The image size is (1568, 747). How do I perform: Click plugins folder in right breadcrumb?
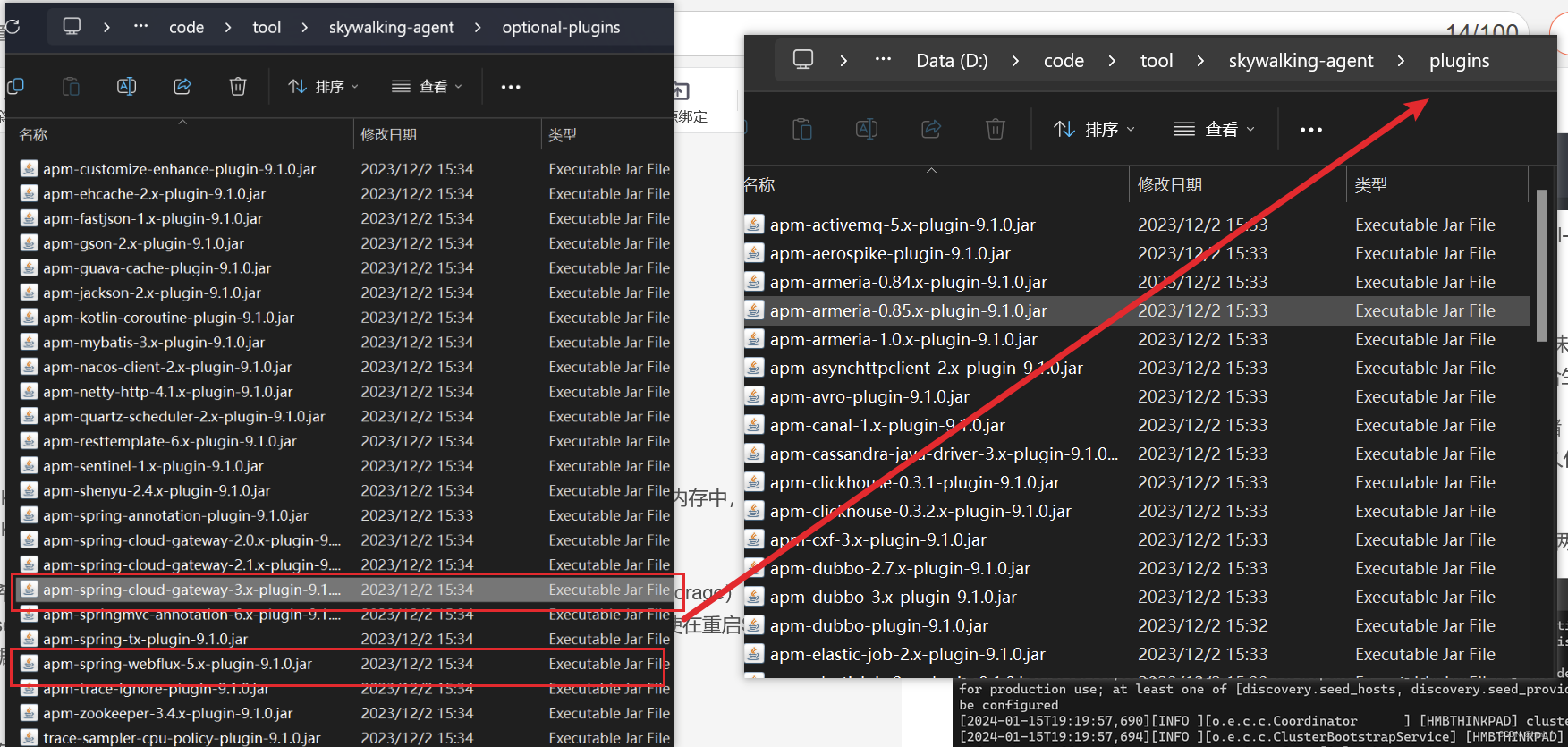tap(1459, 61)
